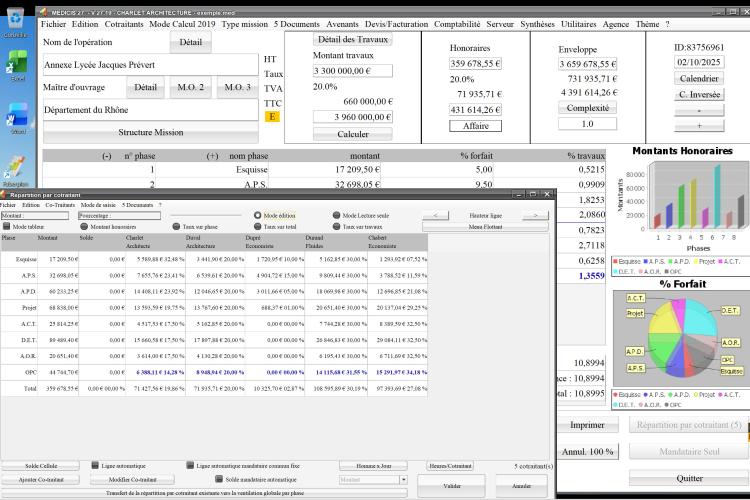The width and height of the screenshot is (750, 500).
Task: Click Détail des Travaux button
Action: pyautogui.click(x=353, y=39)
